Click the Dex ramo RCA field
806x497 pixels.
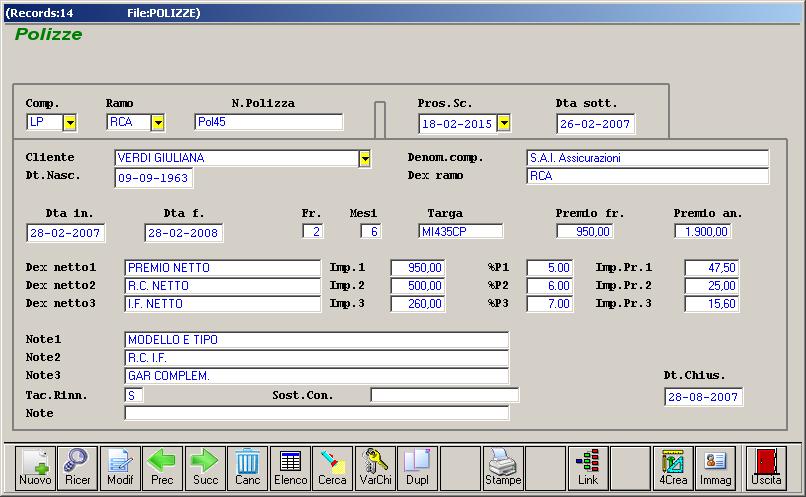[648, 176]
